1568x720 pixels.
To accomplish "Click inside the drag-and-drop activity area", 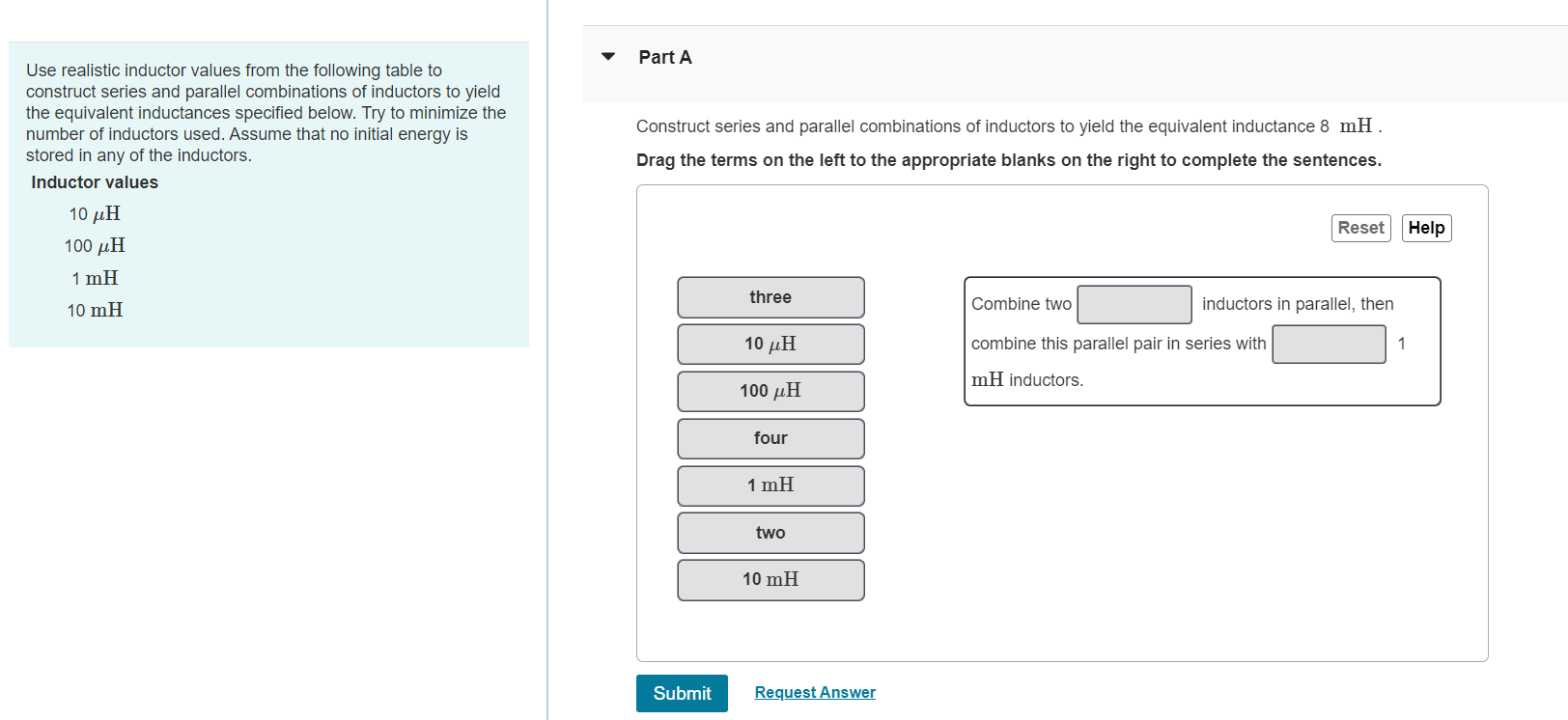I will pos(1062,422).
